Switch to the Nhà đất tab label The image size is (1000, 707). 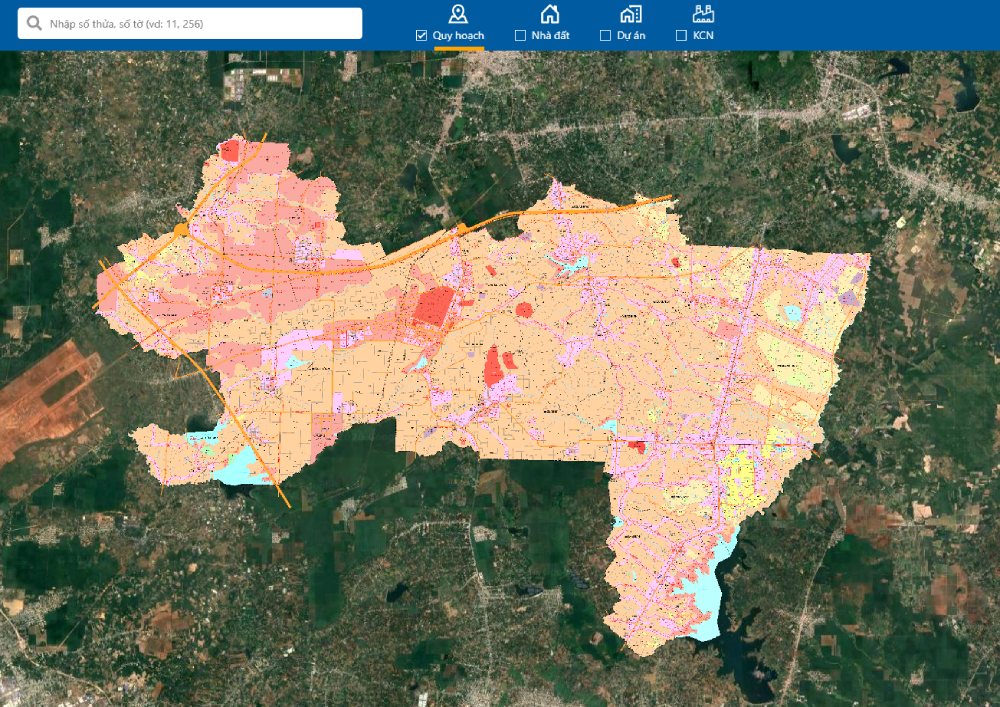pos(550,36)
